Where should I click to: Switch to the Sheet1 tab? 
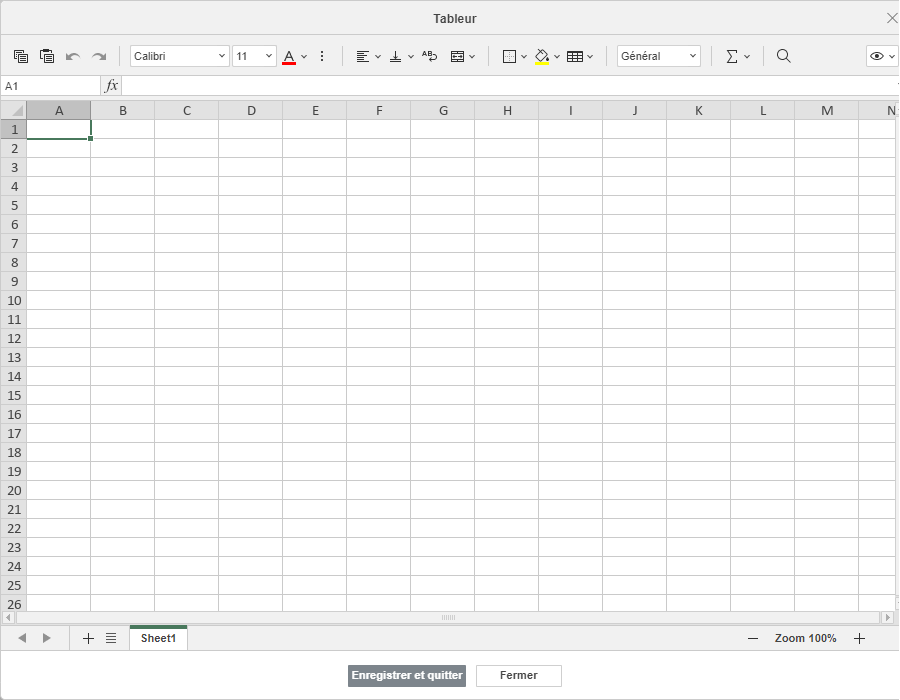pos(157,638)
